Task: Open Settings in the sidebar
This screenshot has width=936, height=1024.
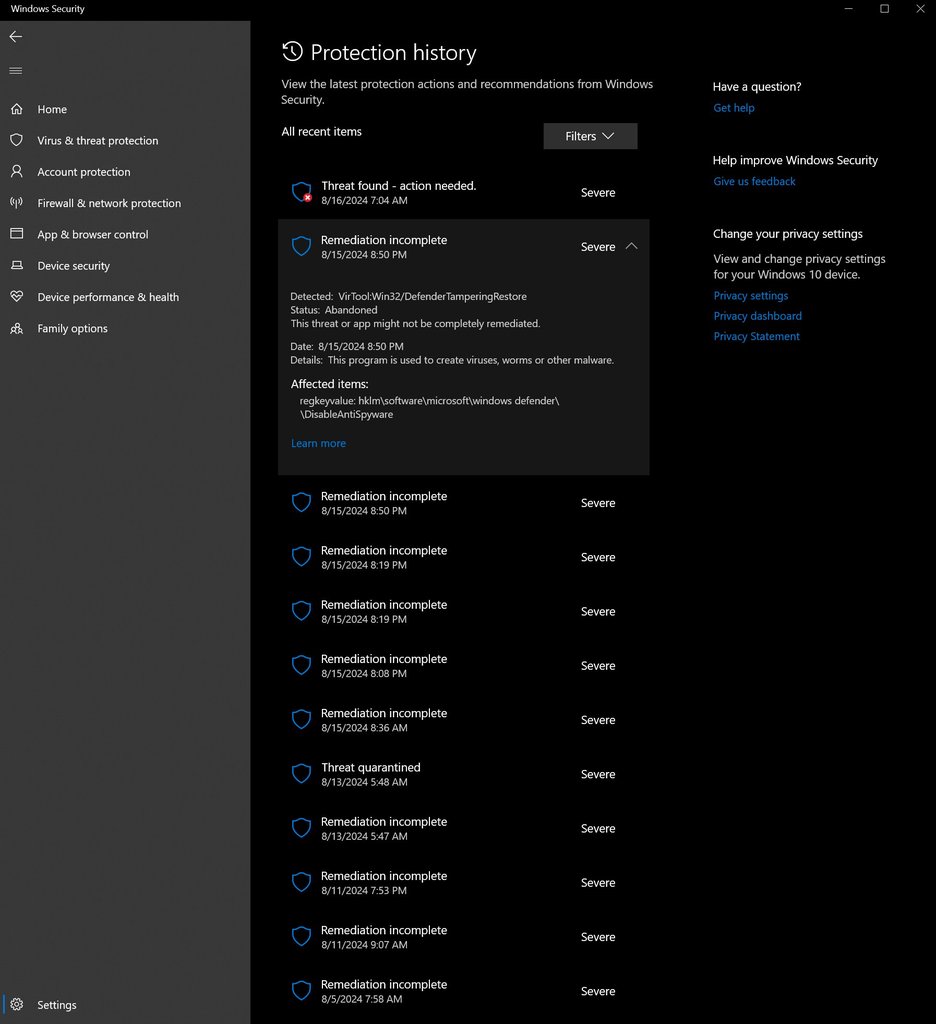Action: [125, 1004]
